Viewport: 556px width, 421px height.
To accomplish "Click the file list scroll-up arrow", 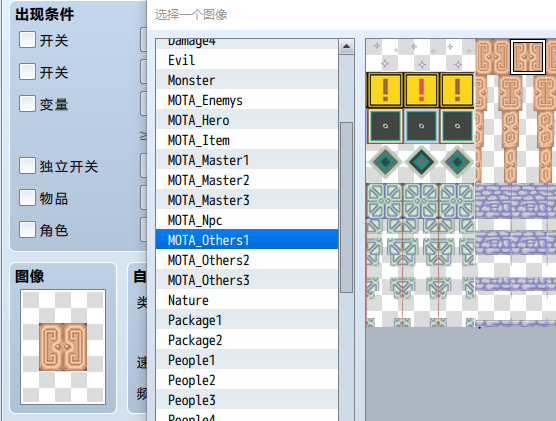I will [x=346, y=46].
